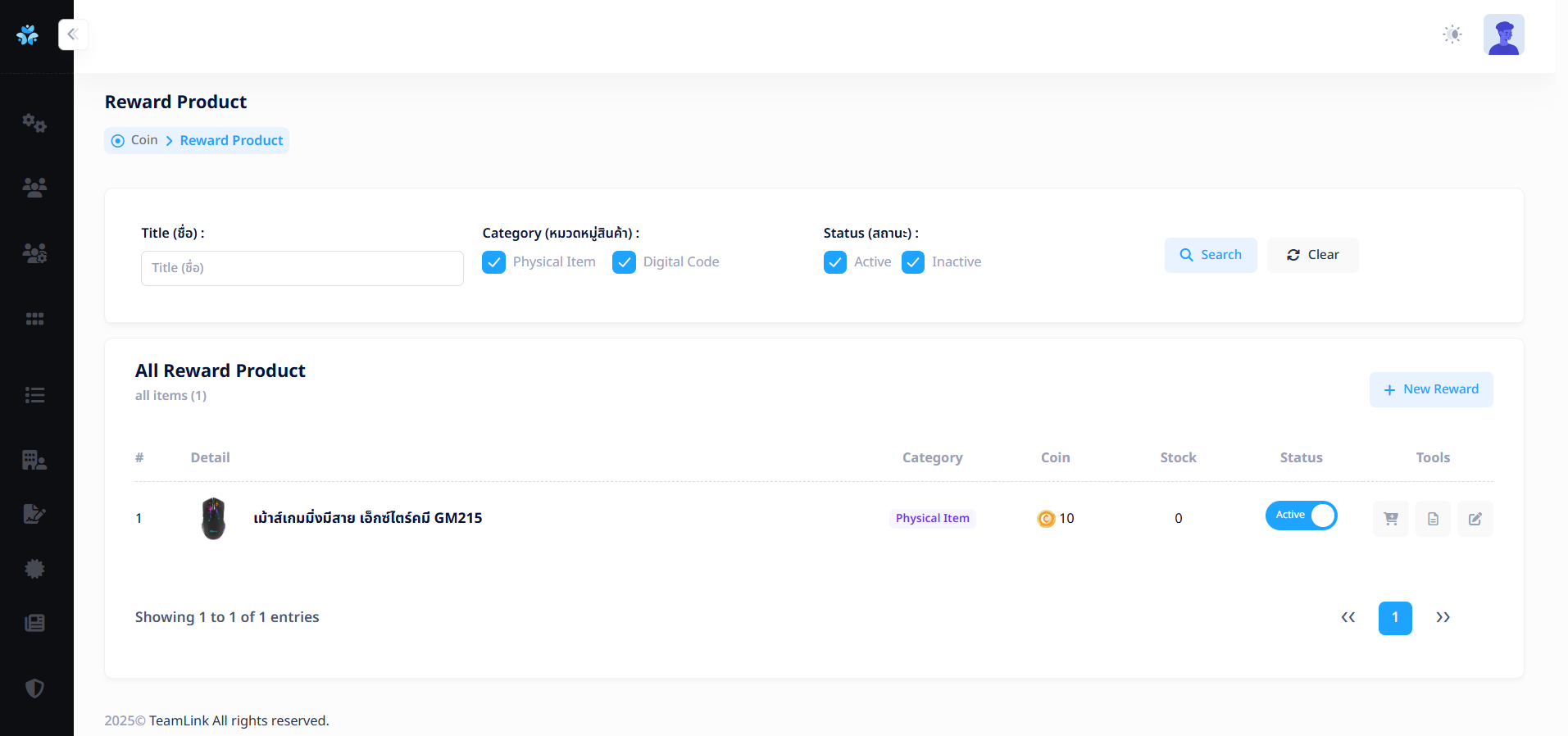The image size is (1568, 736).
Task: Click the newspaper icon in the sidebar
Action: point(34,623)
